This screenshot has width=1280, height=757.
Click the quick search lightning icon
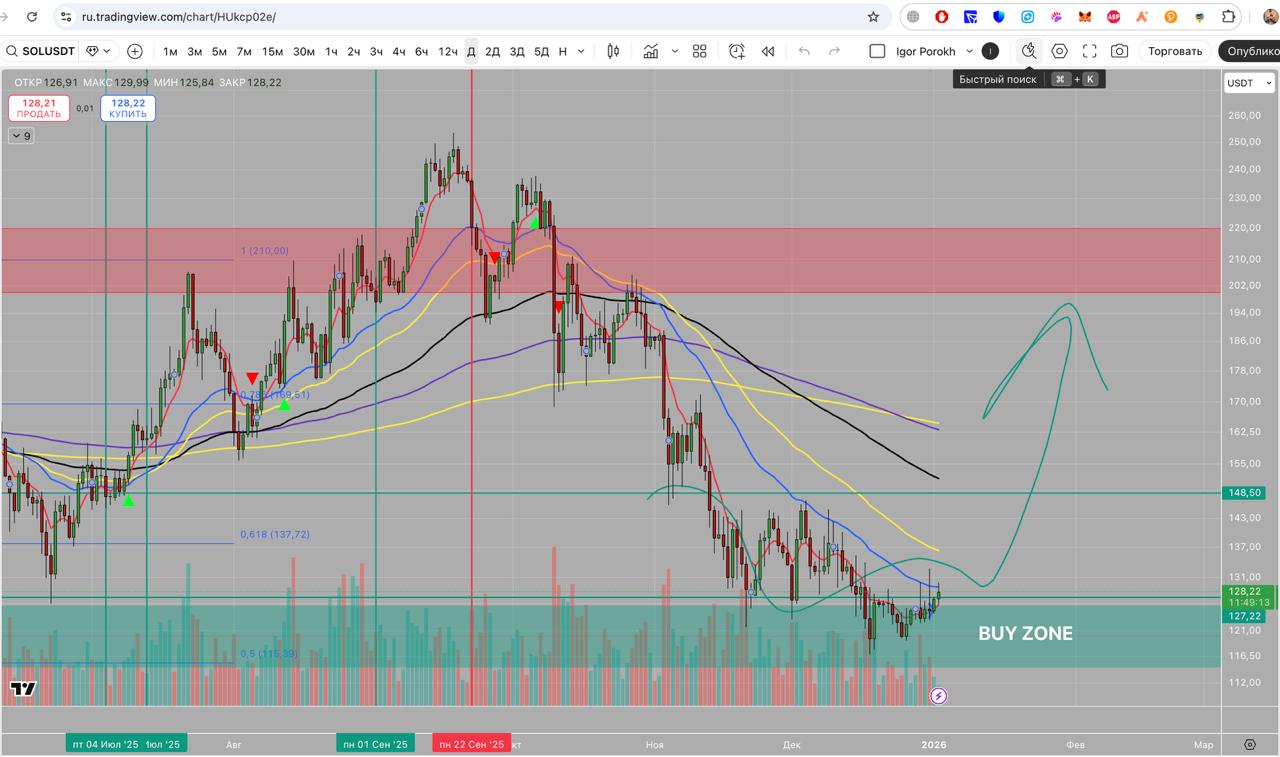1028,51
